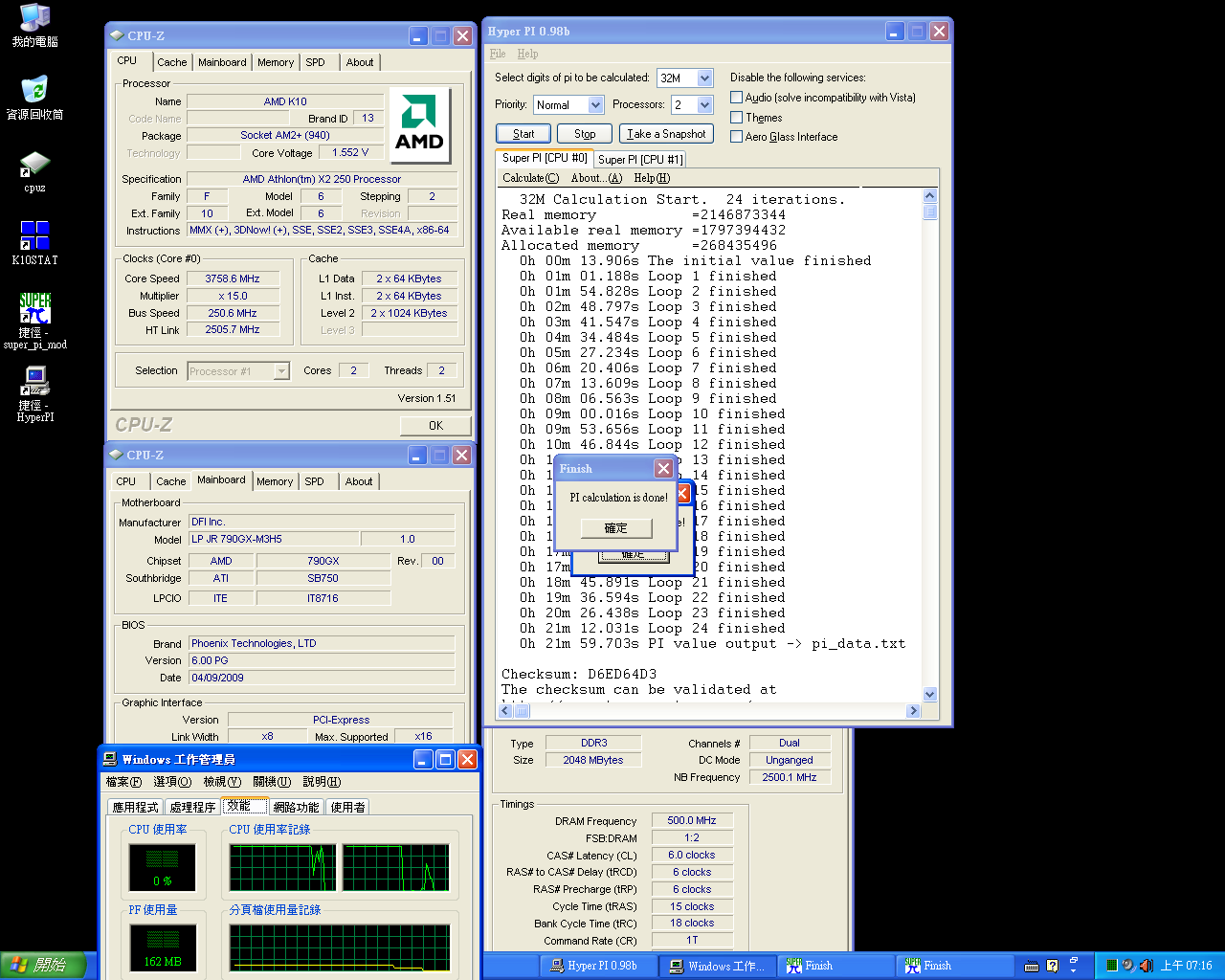The image size is (1225, 980).
Task: Click the Super PI log scroll-down arrow
Action: (930, 694)
